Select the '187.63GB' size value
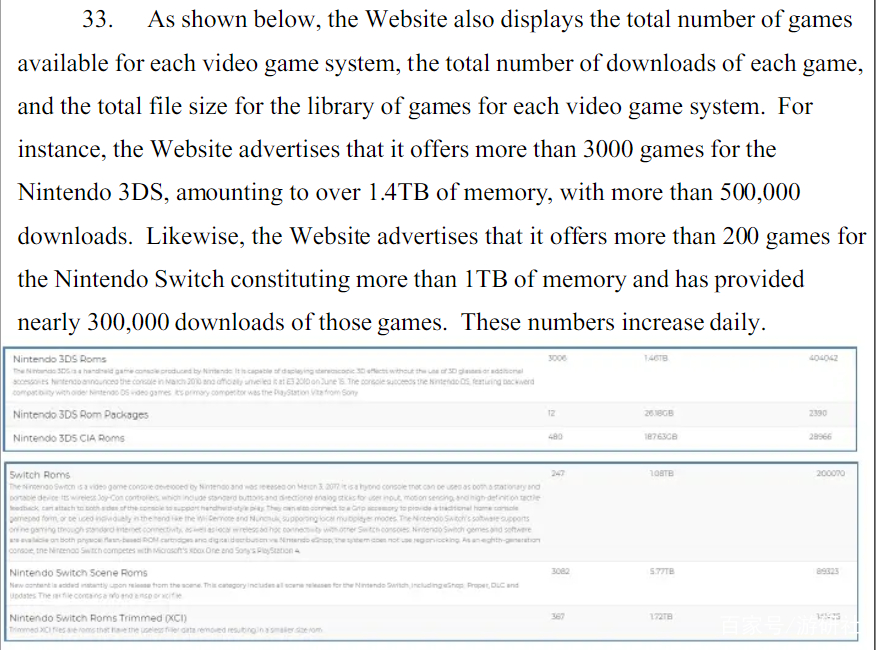876x650 pixels. tap(661, 437)
